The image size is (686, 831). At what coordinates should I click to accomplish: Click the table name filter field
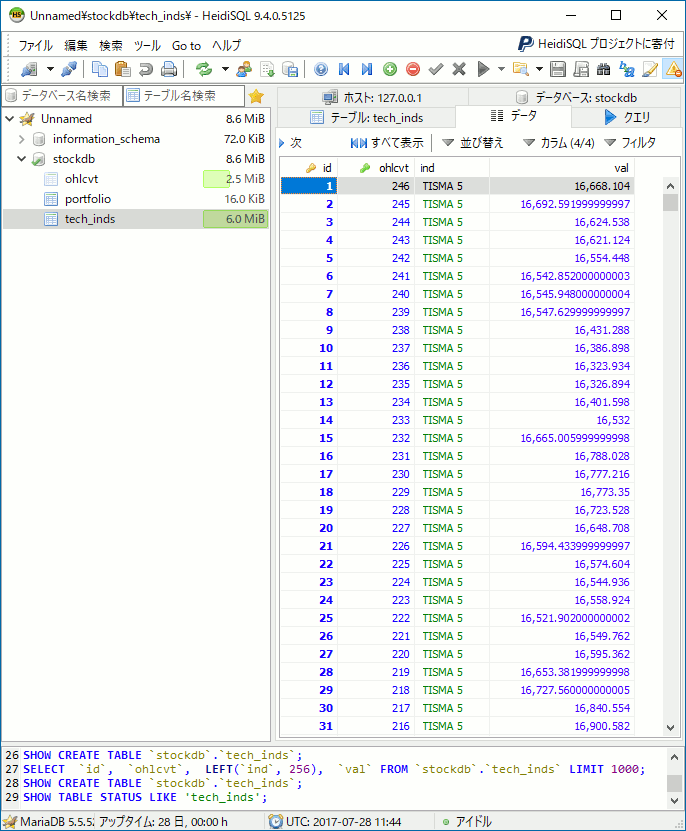click(184, 95)
